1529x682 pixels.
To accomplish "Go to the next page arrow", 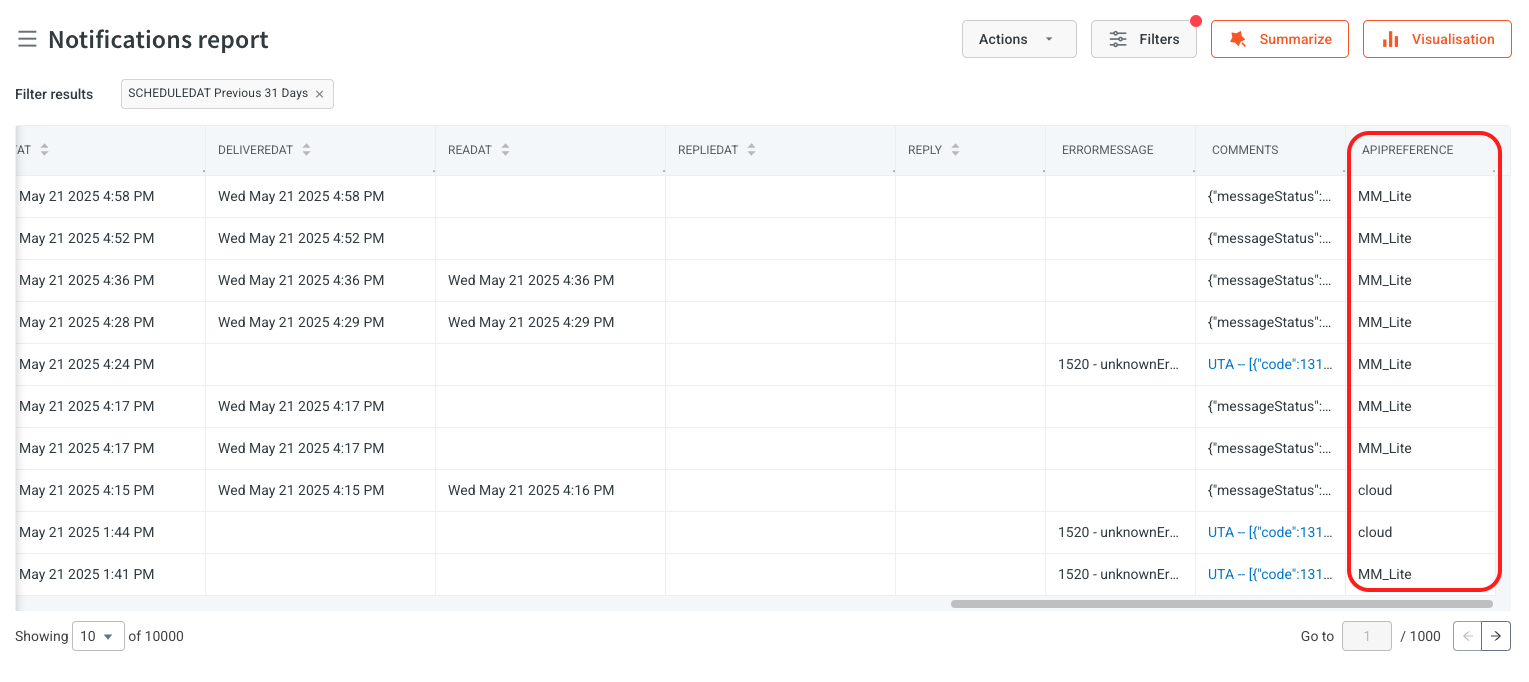I will 1496,636.
